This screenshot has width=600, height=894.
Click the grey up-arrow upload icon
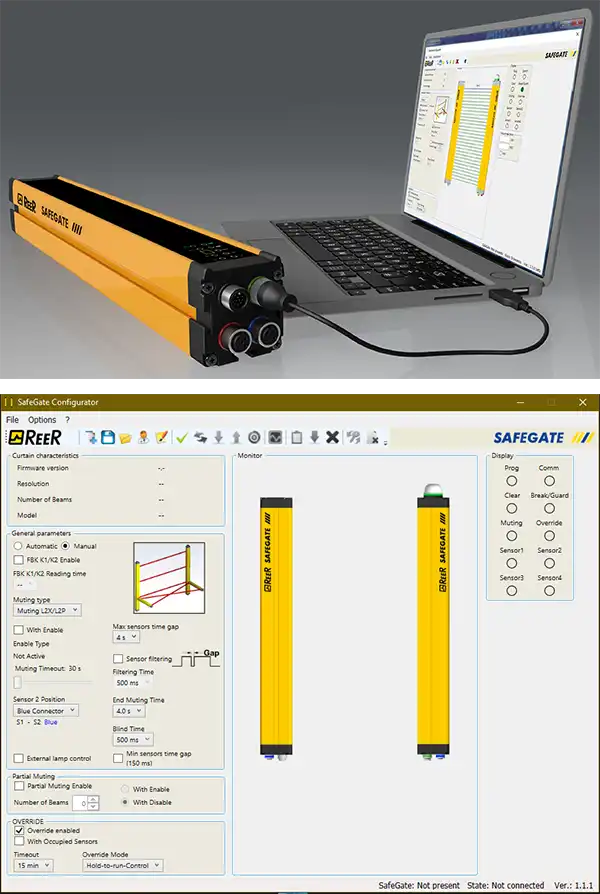pos(236,437)
